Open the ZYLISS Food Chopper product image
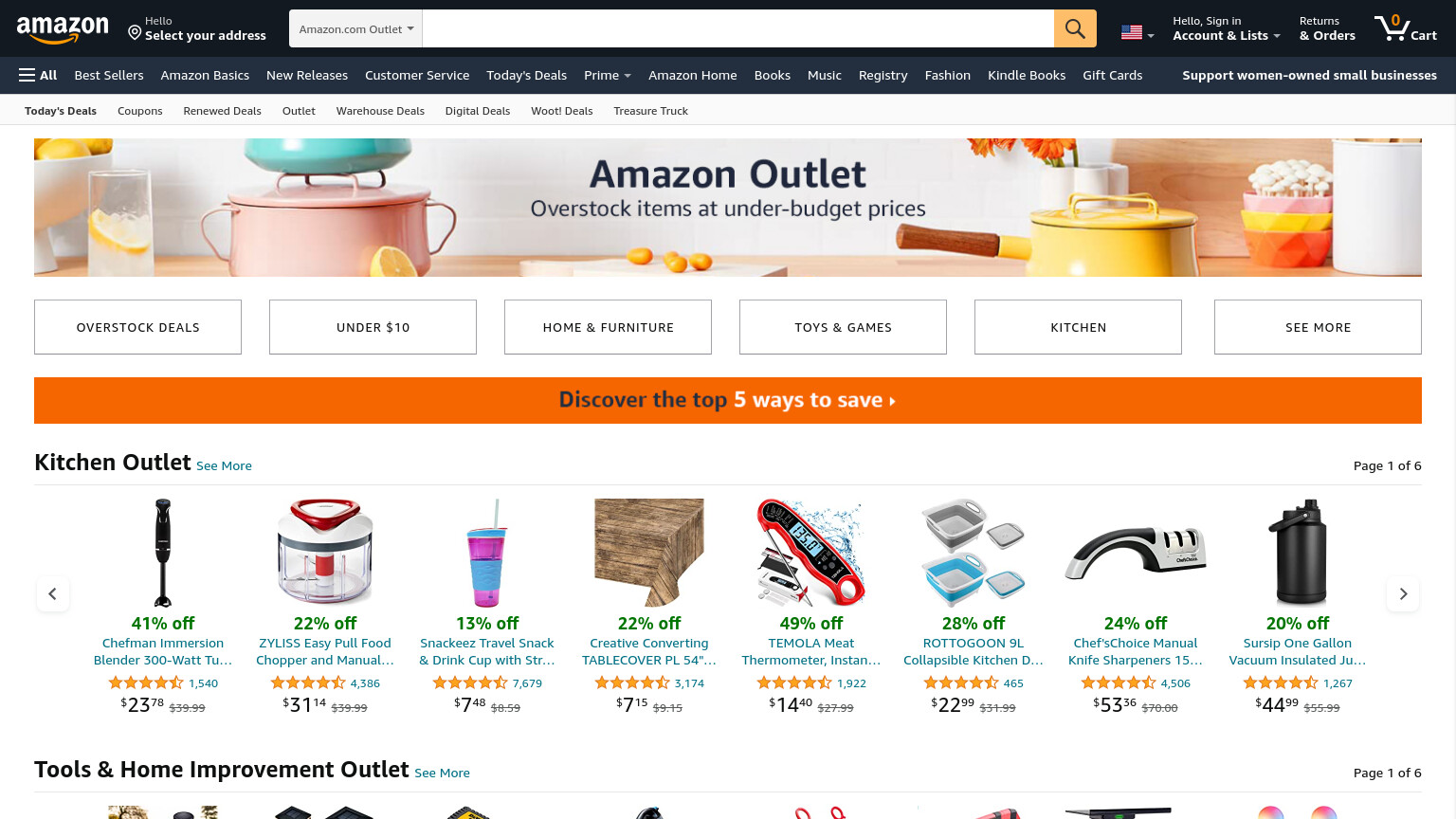1456x819 pixels. coord(325,553)
